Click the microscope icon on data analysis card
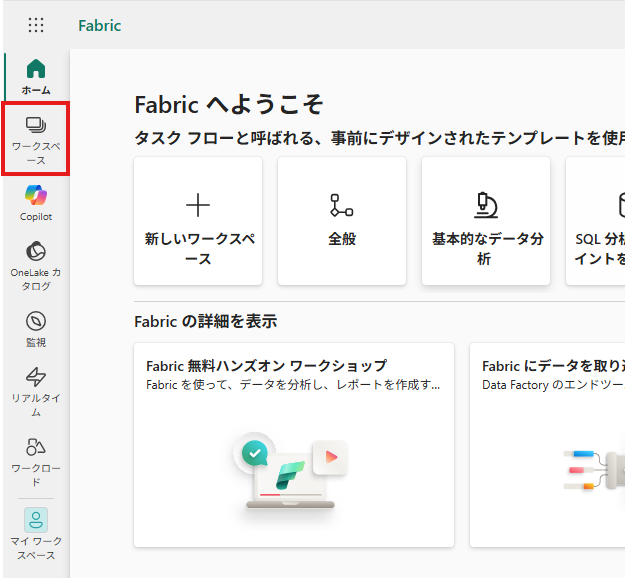 point(486,205)
